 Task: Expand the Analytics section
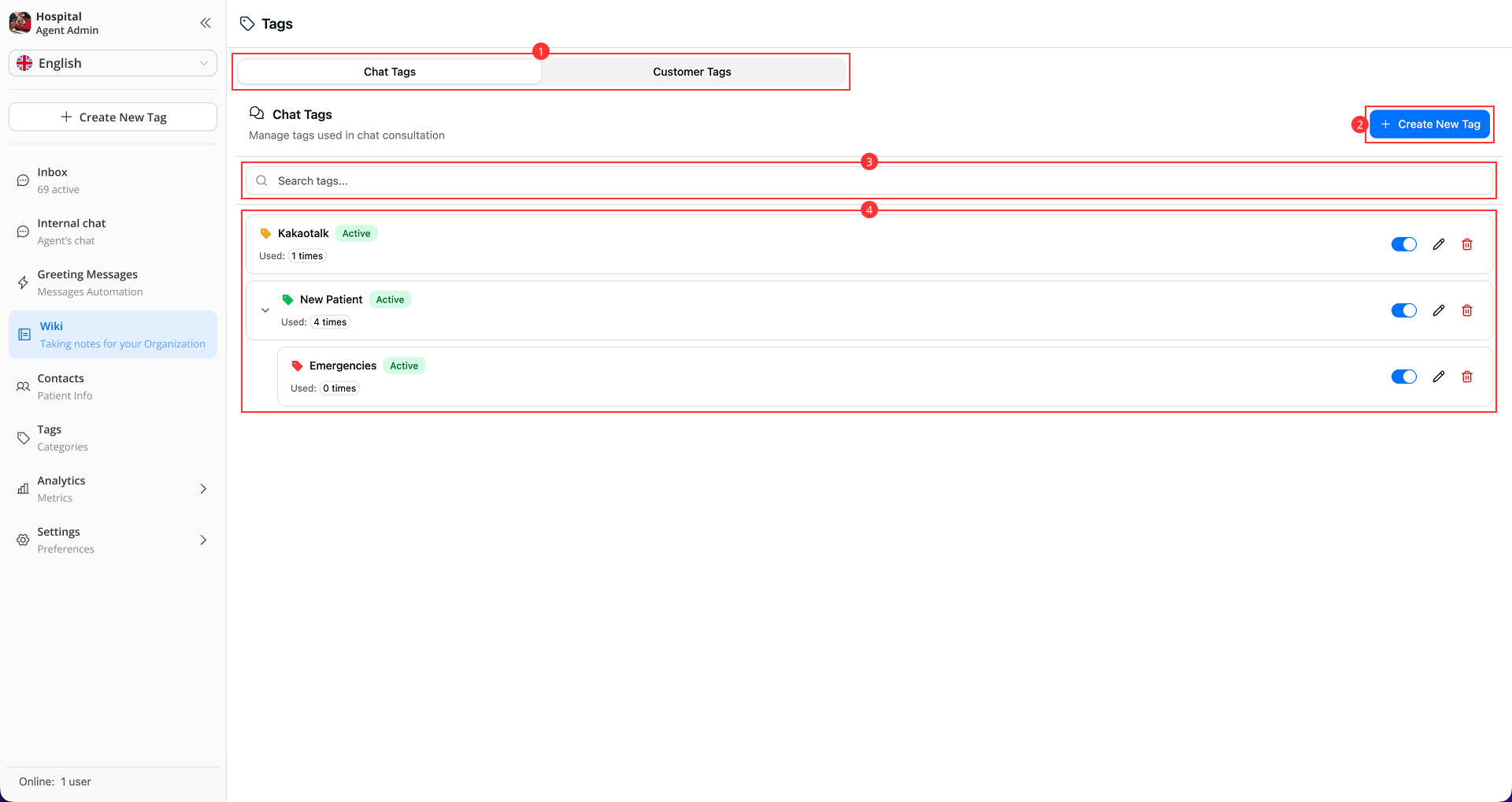202,488
